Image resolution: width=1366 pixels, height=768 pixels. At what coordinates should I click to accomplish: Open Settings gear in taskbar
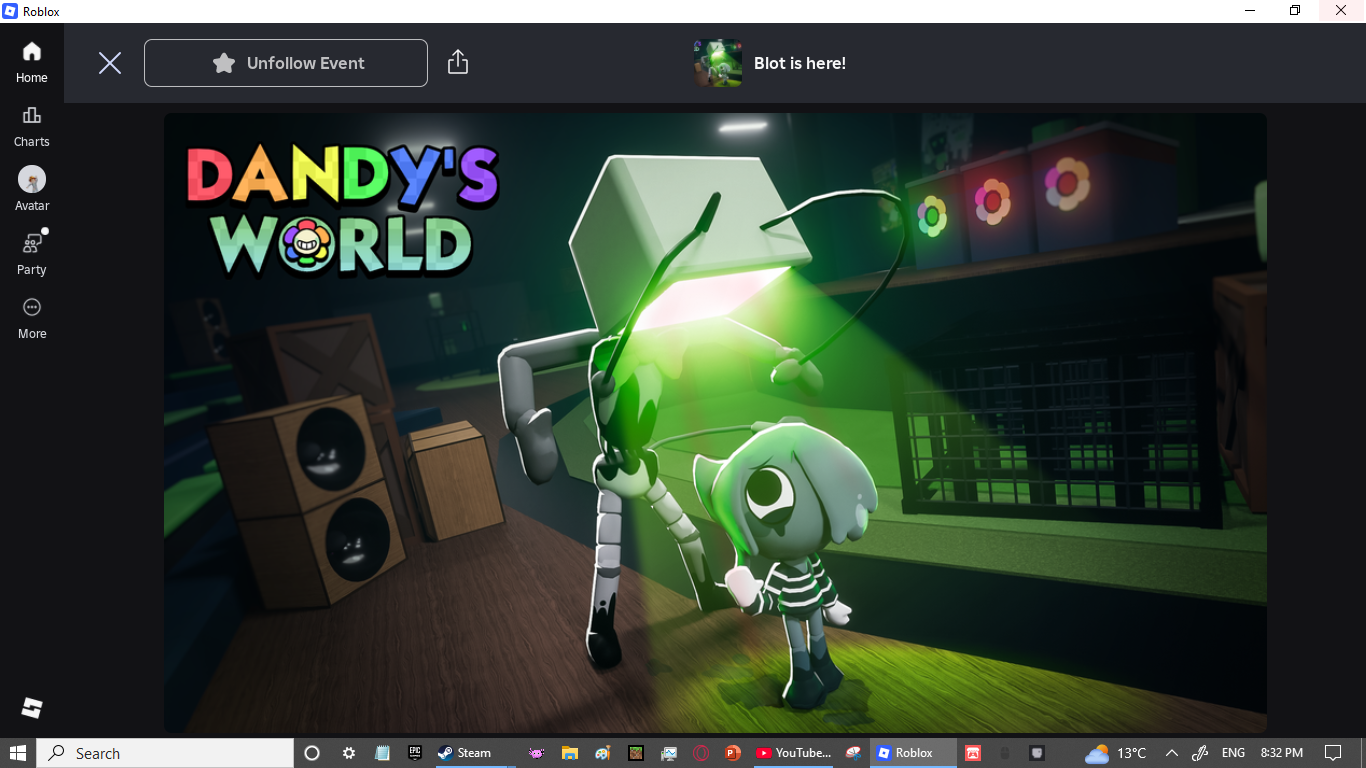coord(348,753)
